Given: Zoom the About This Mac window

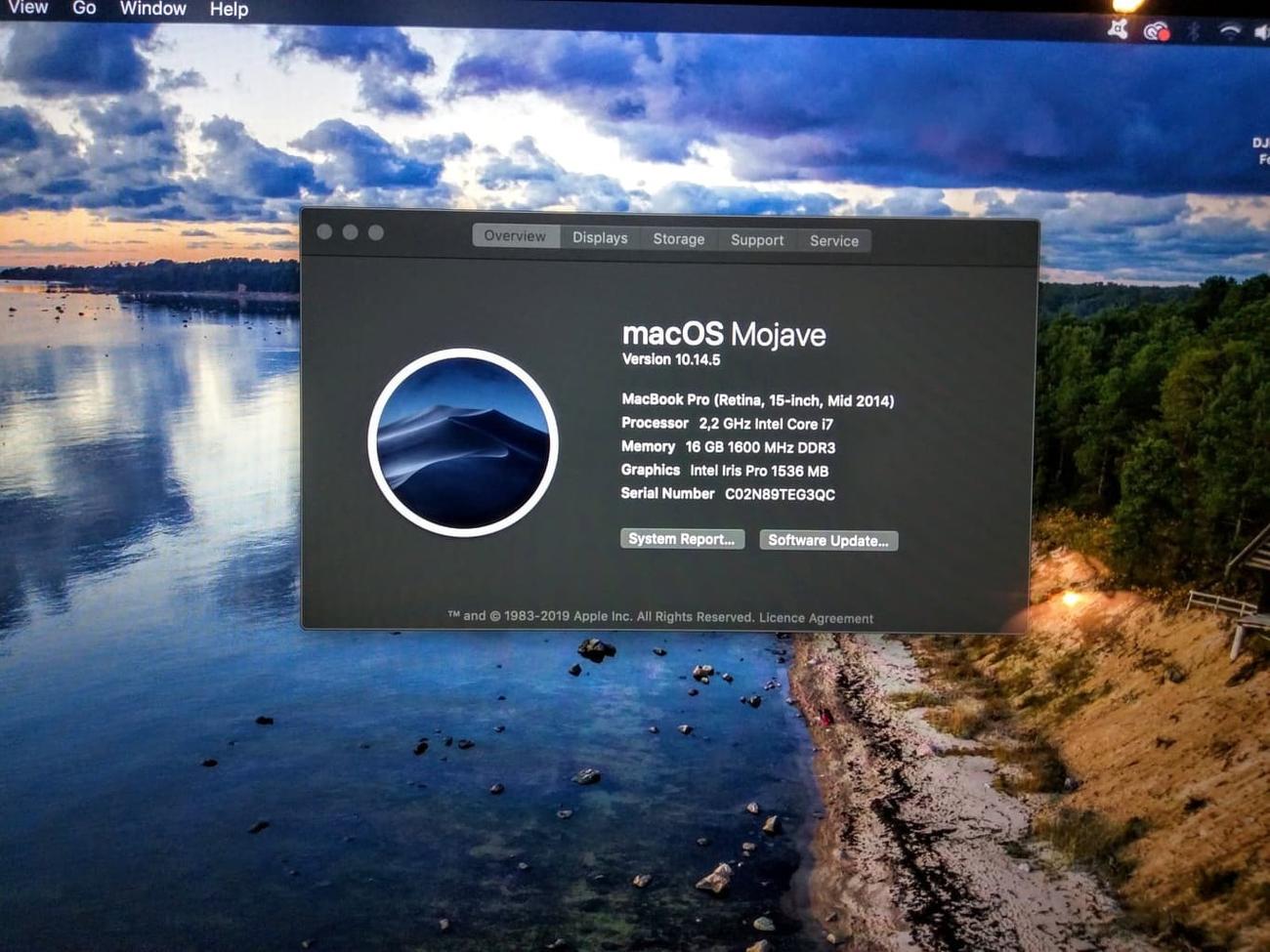Looking at the screenshot, I should [x=375, y=232].
